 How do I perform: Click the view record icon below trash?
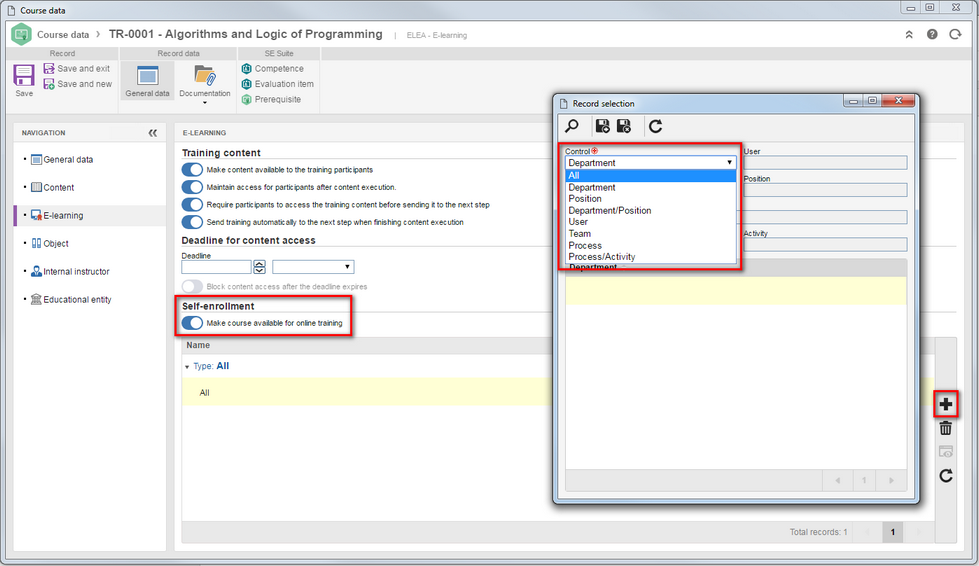tap(946, 452)
